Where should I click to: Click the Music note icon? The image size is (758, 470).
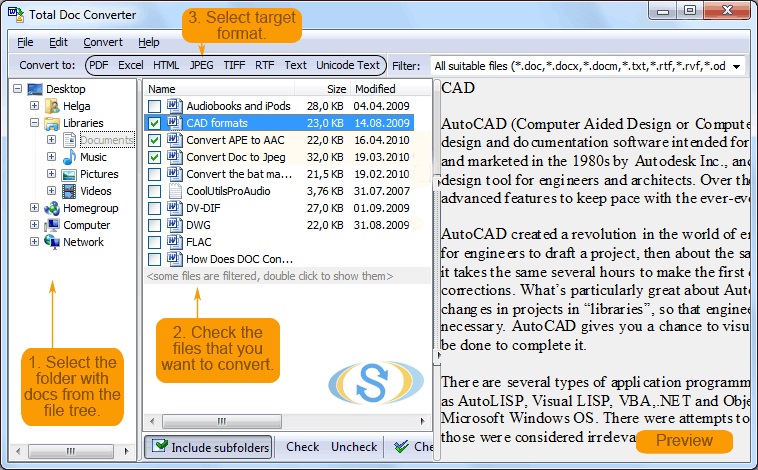click(69, 157)
